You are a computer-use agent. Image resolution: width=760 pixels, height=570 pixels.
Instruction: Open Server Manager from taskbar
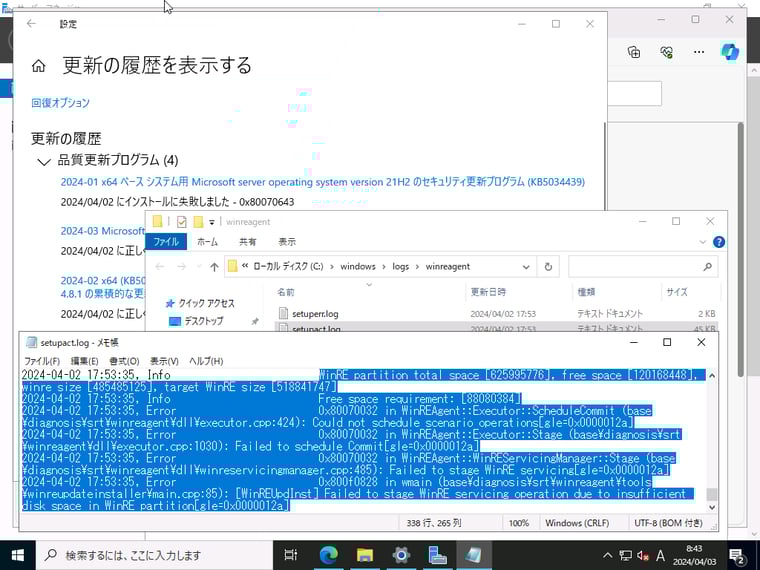coord(438,555)
